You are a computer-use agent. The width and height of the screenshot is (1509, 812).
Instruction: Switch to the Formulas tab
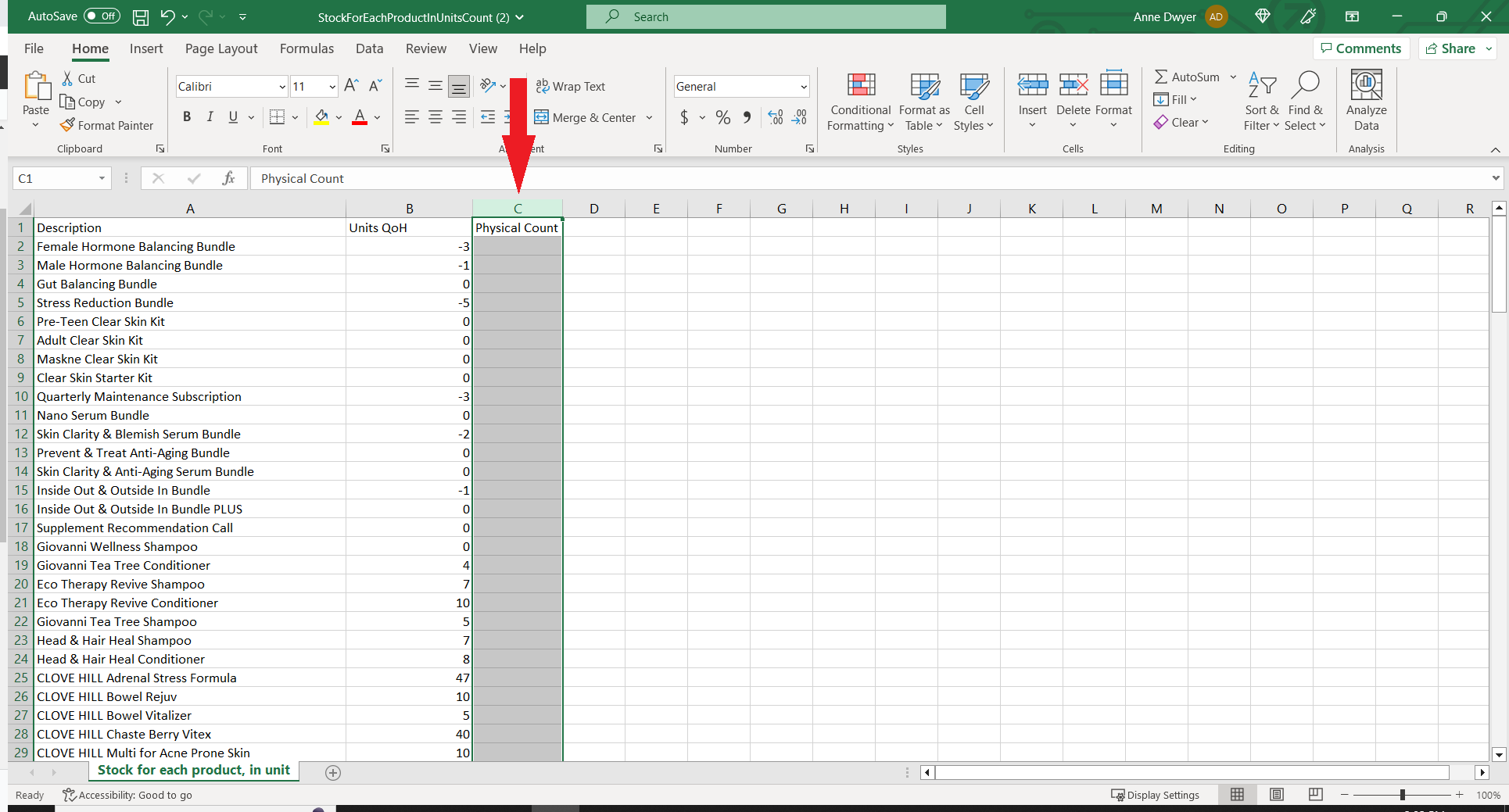(306, 48)
